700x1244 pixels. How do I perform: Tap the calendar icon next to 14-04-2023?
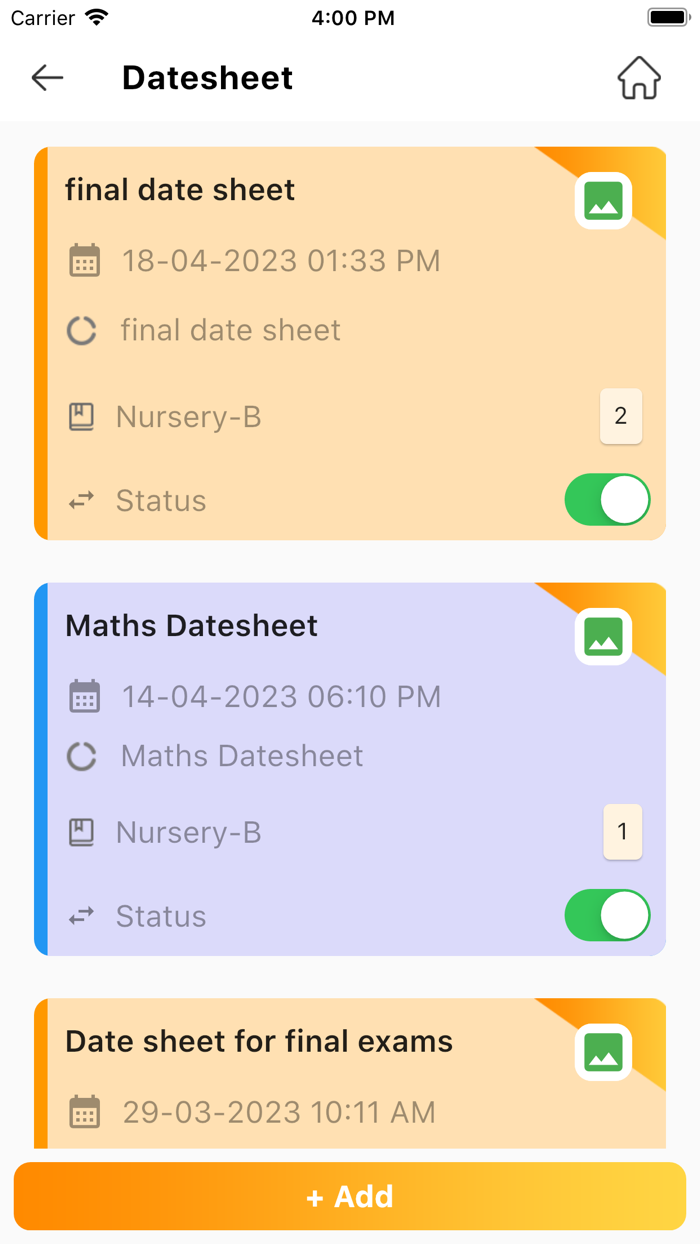pyautogui.click(x=85, y=696)
